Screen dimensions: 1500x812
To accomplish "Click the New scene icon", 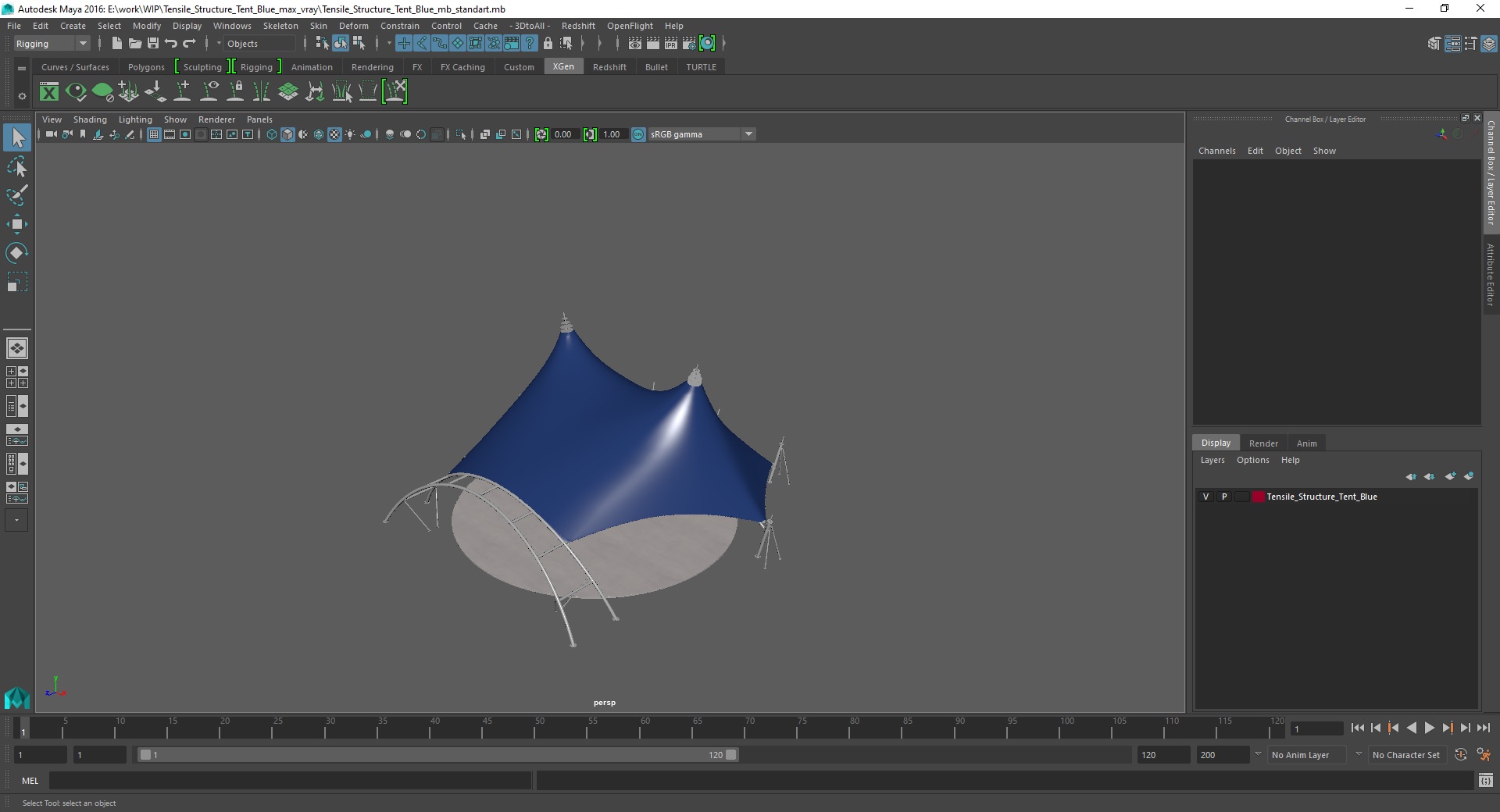I will pos(116,44).
